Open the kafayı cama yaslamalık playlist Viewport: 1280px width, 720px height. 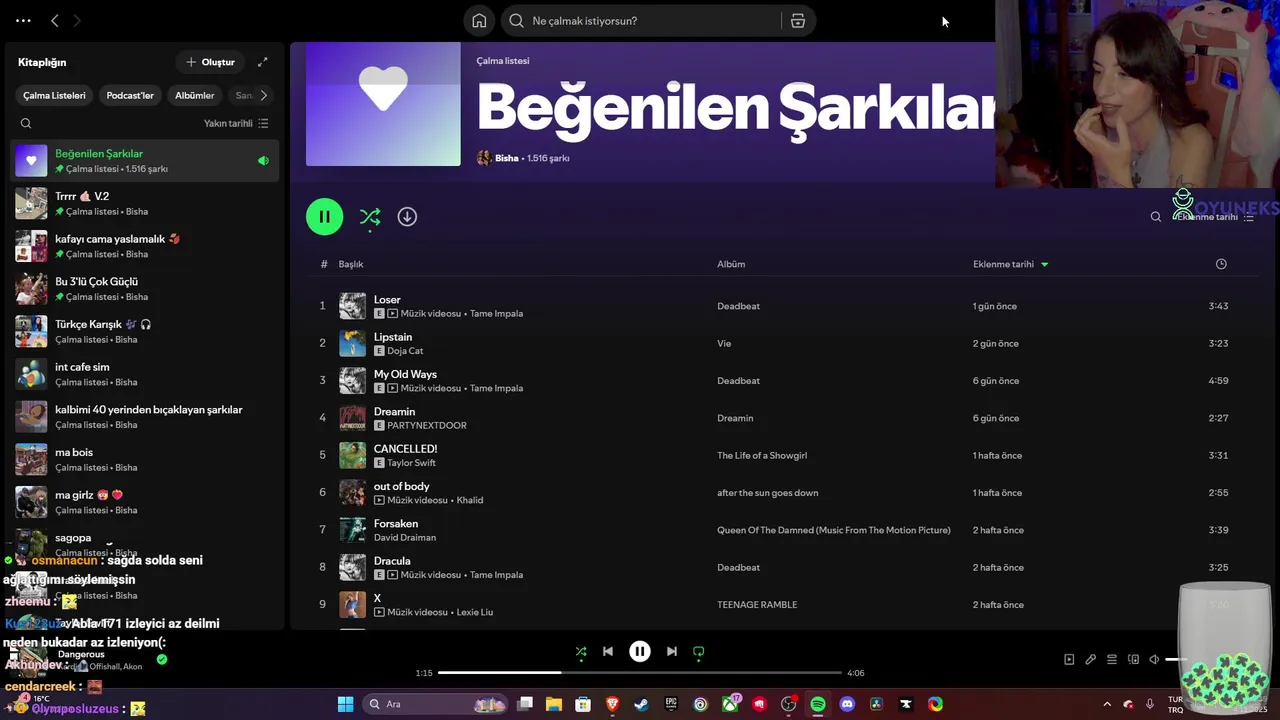145,246
